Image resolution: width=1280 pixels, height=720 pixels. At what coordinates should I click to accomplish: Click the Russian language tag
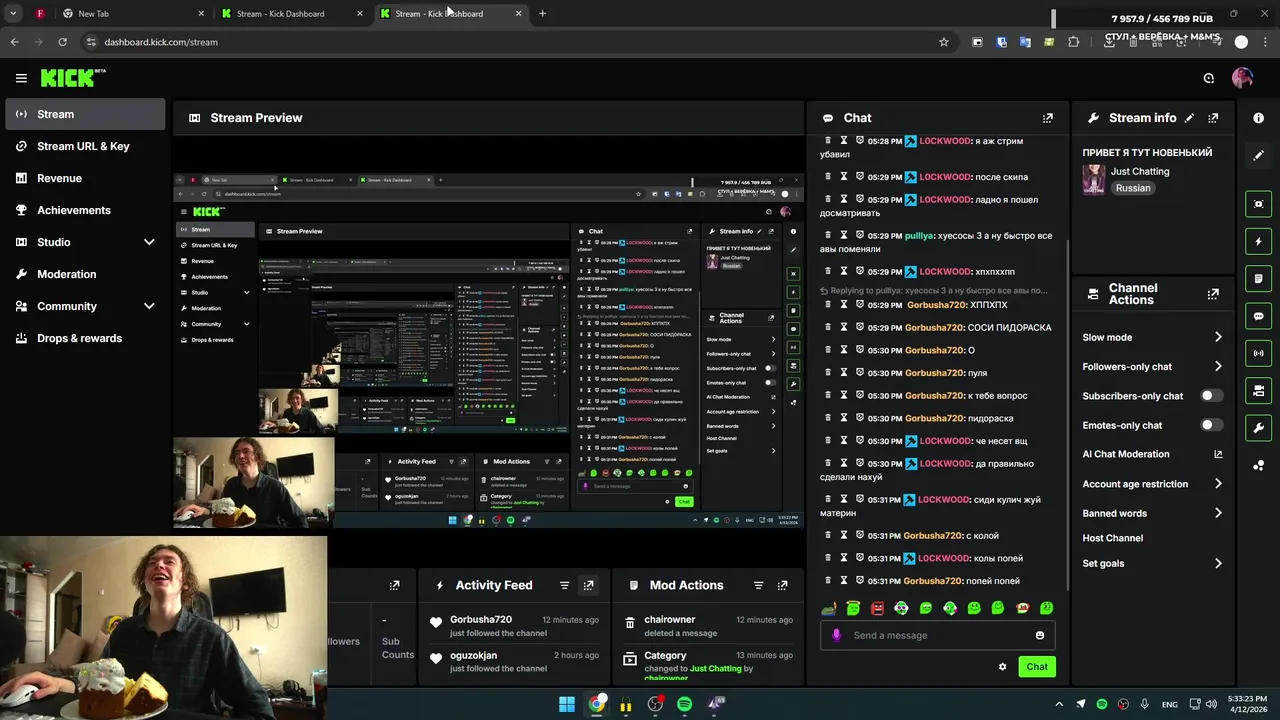(x=1133, y=188)
